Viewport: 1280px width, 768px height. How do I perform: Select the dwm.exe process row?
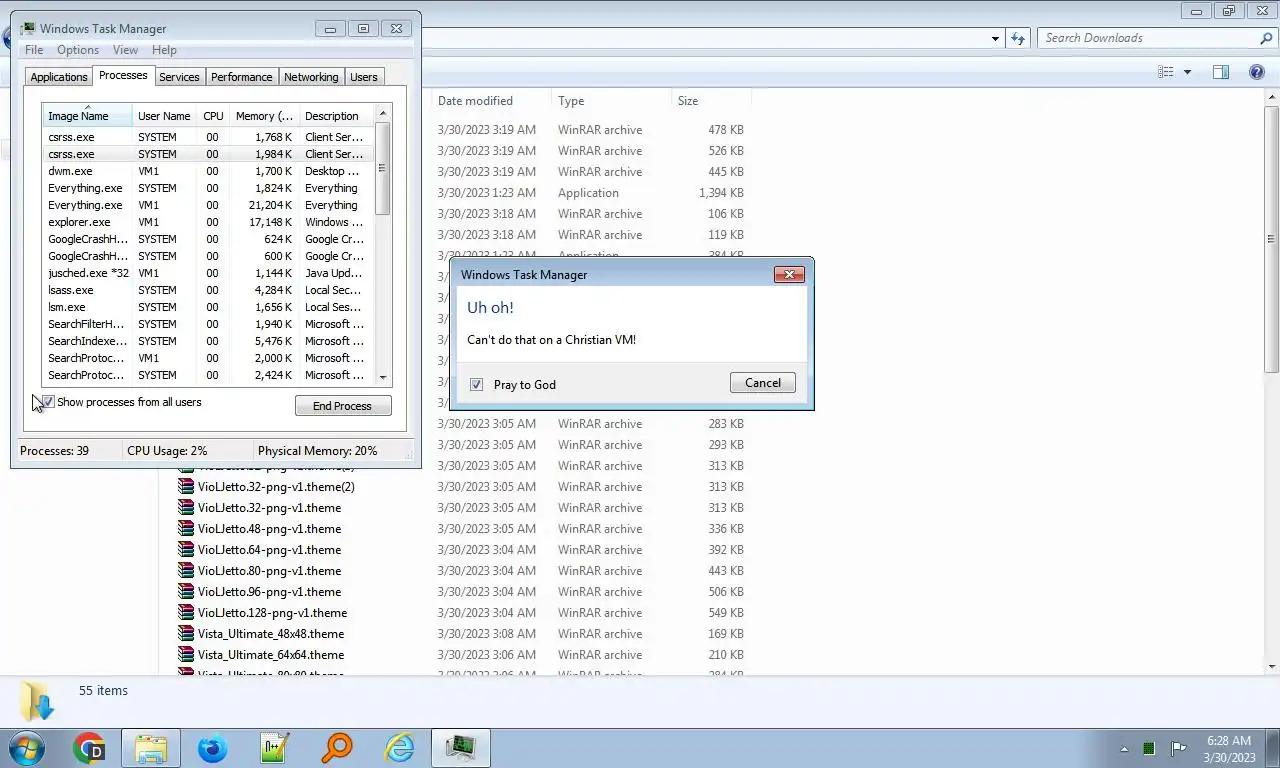pos(208,171)
